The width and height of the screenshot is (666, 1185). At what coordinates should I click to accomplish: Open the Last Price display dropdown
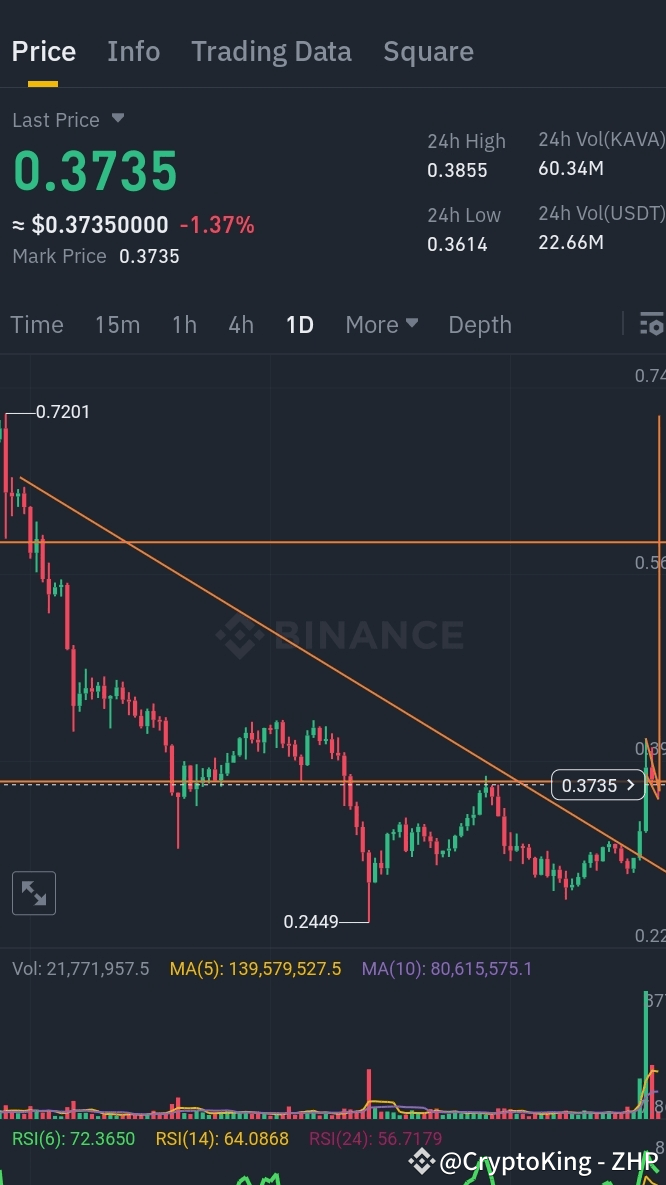tap(68, 119)
